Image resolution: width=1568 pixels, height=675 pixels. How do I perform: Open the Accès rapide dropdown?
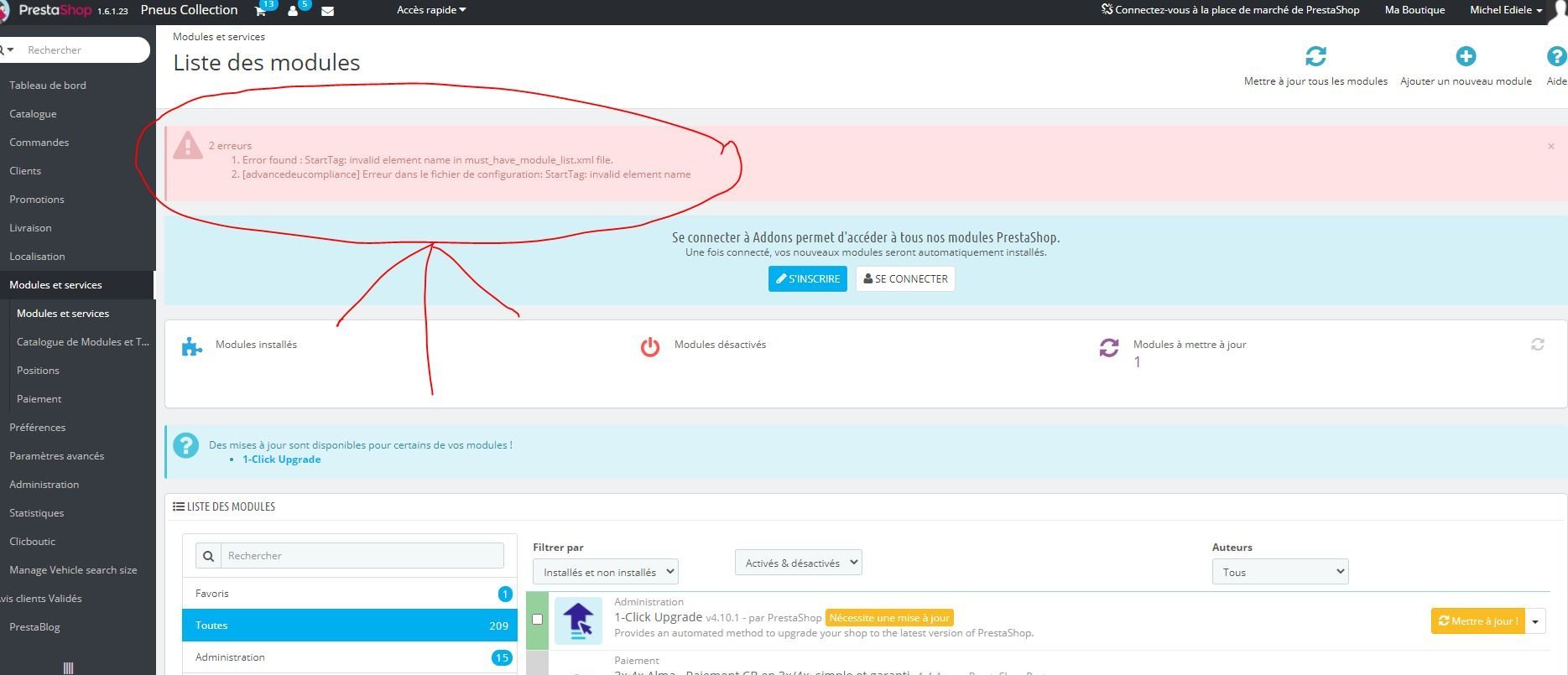click(431, 10)
